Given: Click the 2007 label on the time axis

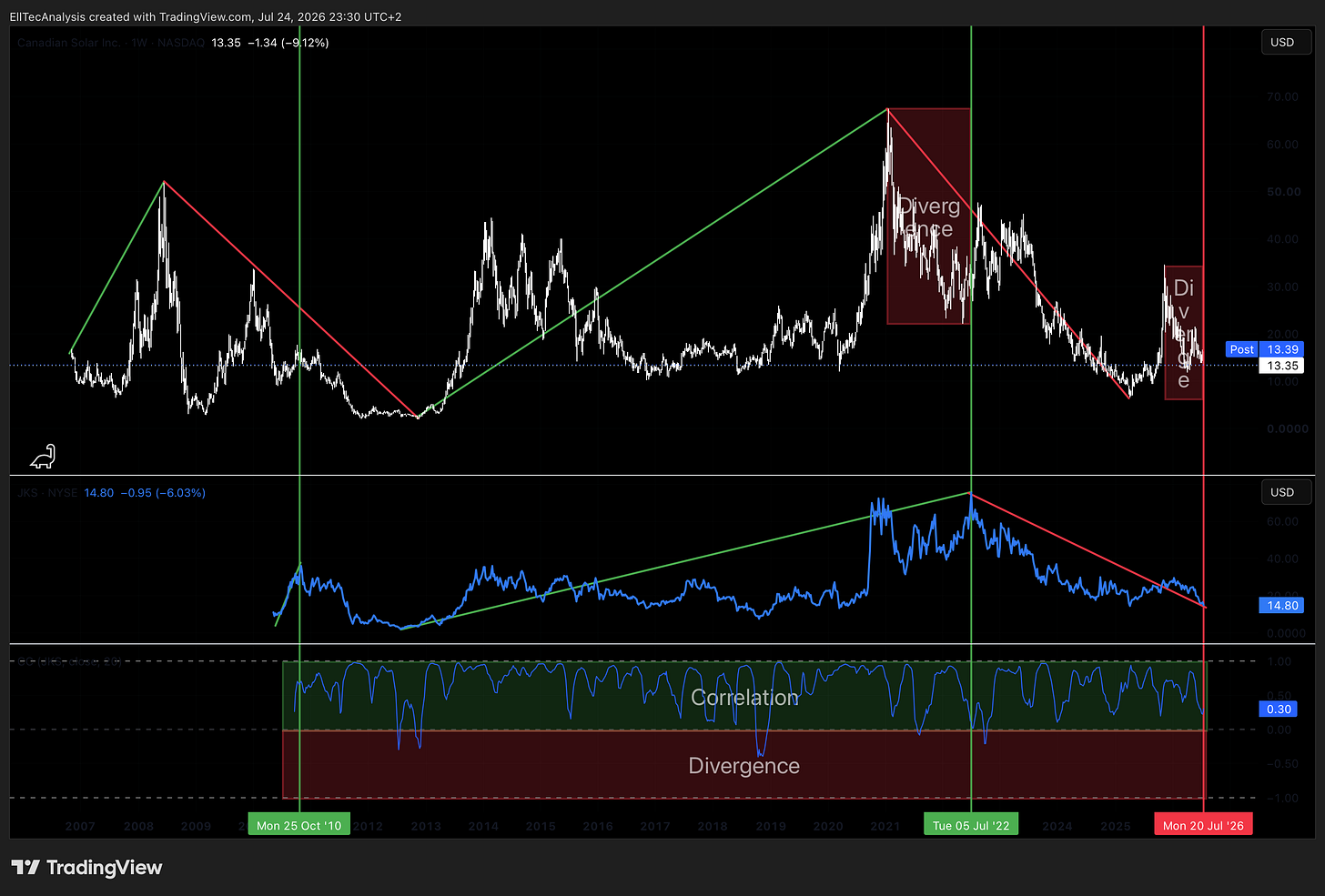Looking at the screenshot, I should point(80,826).
